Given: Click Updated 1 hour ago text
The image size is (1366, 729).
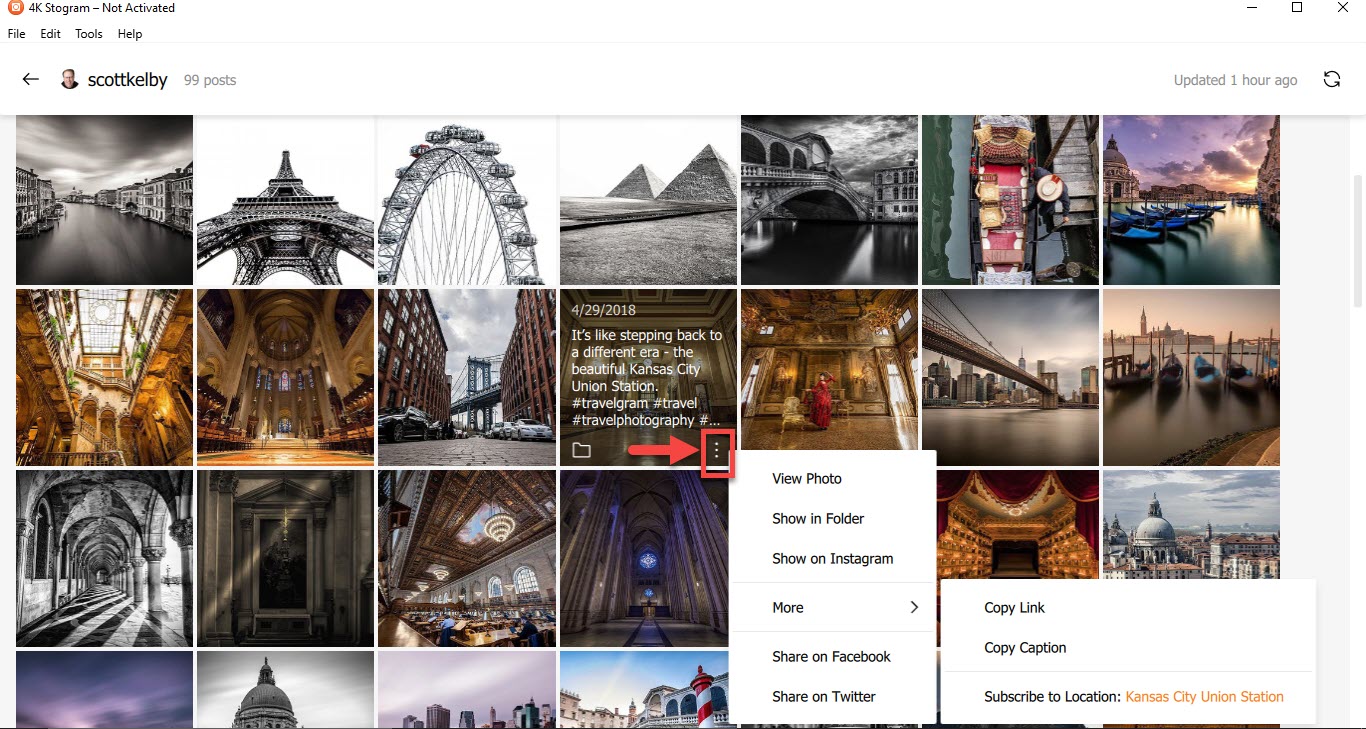Looking at the screenshot, I should [1236, 80].
